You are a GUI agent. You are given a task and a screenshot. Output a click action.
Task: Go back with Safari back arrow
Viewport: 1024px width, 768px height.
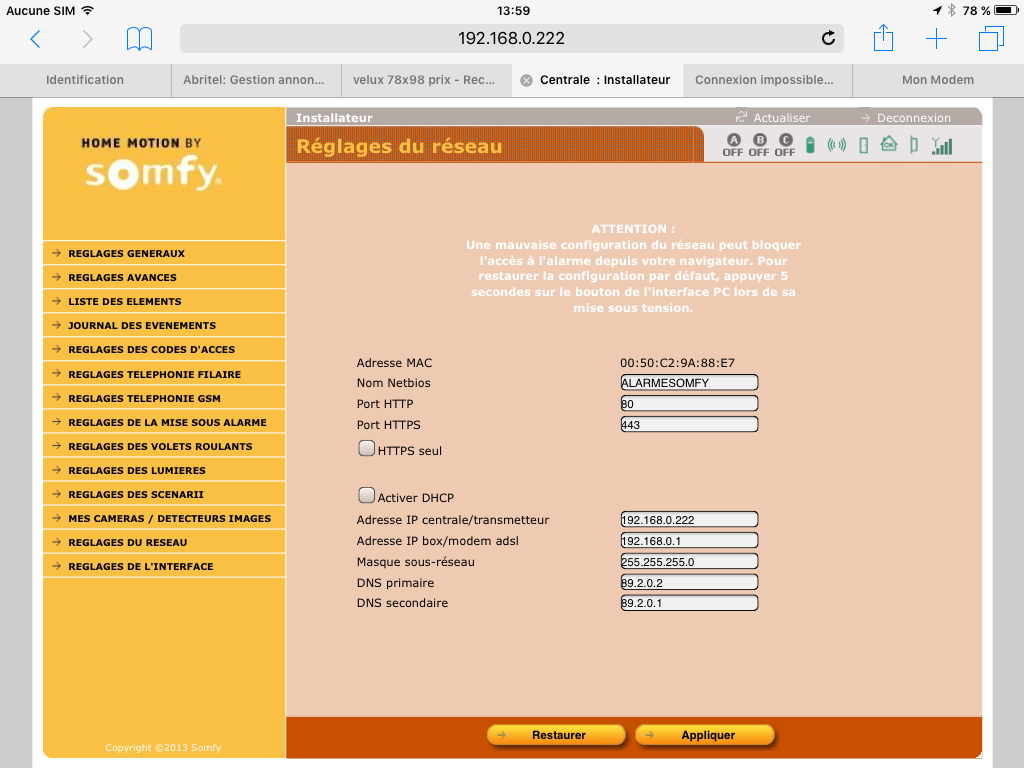[x=36, y=39]
